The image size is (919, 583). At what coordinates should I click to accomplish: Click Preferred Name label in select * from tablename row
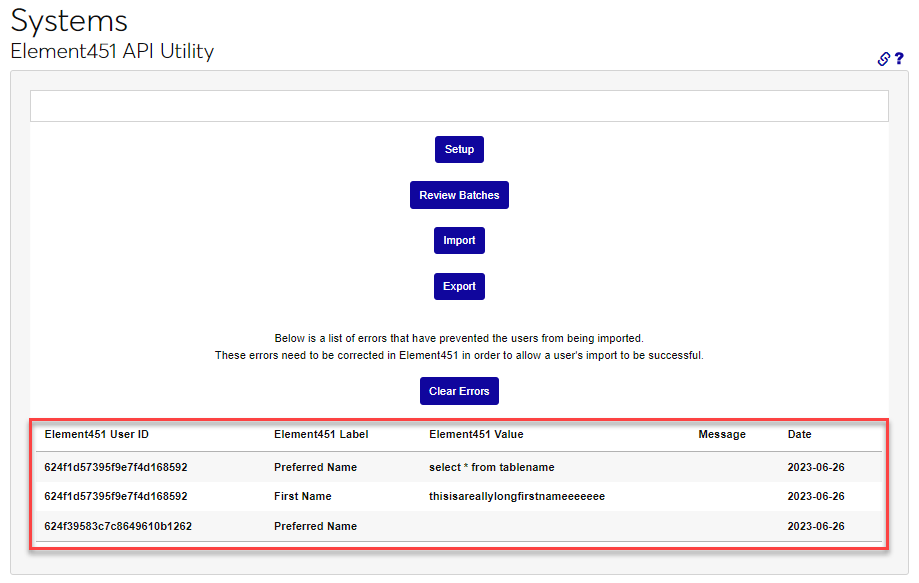coord(315,467)
